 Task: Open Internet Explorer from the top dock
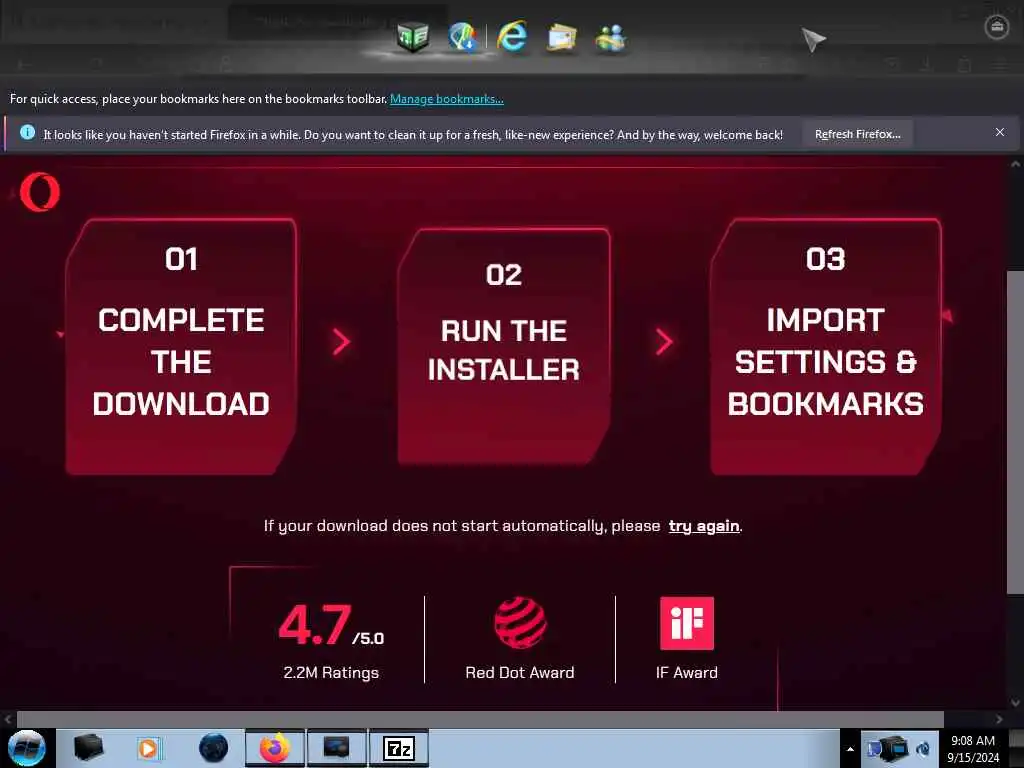(x=512, y=36)
